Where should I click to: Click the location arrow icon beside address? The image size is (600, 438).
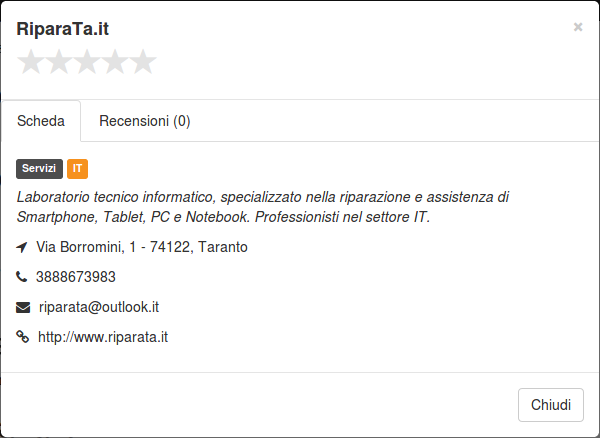pos(22,247)
